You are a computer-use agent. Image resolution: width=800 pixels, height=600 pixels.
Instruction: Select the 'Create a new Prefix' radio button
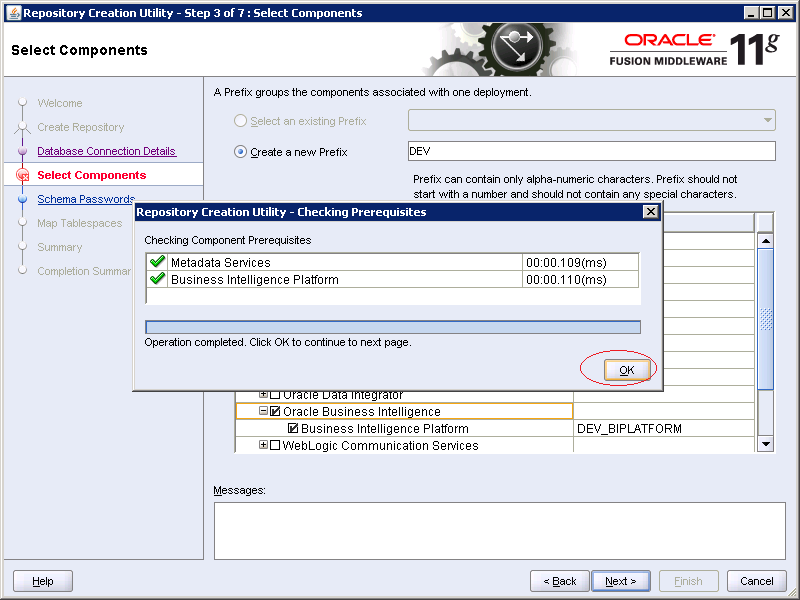(x=240, y=152)
